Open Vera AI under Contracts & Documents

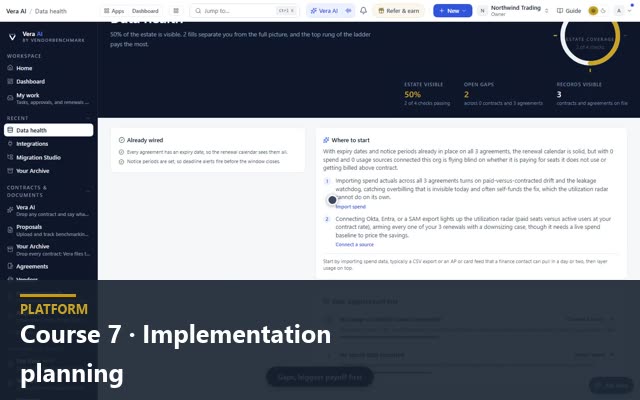[x=49, y=210]
